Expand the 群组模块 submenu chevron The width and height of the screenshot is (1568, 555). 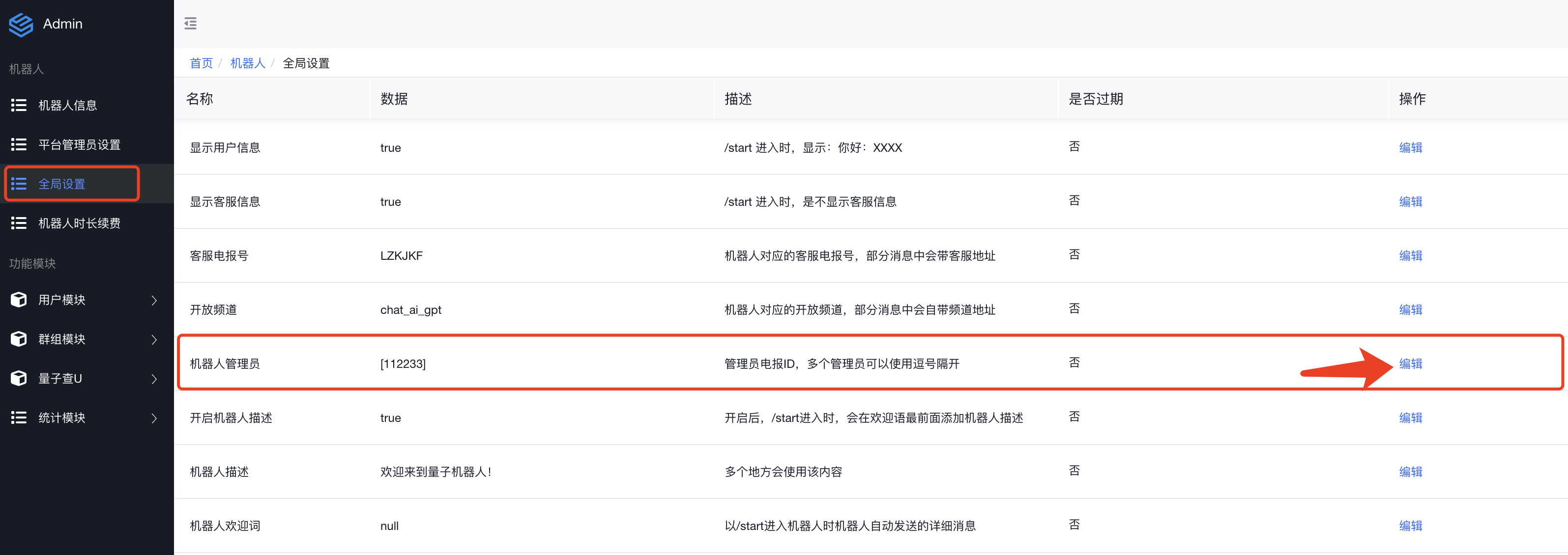tap(154, 340)
